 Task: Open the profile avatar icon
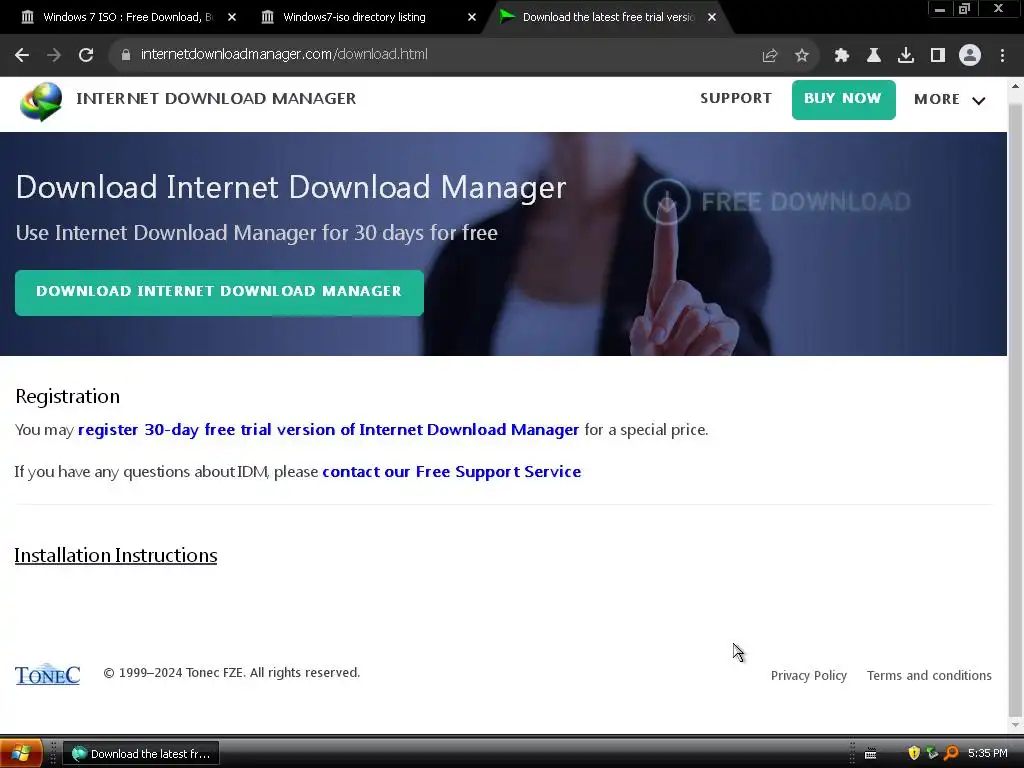tap(970, 56)
